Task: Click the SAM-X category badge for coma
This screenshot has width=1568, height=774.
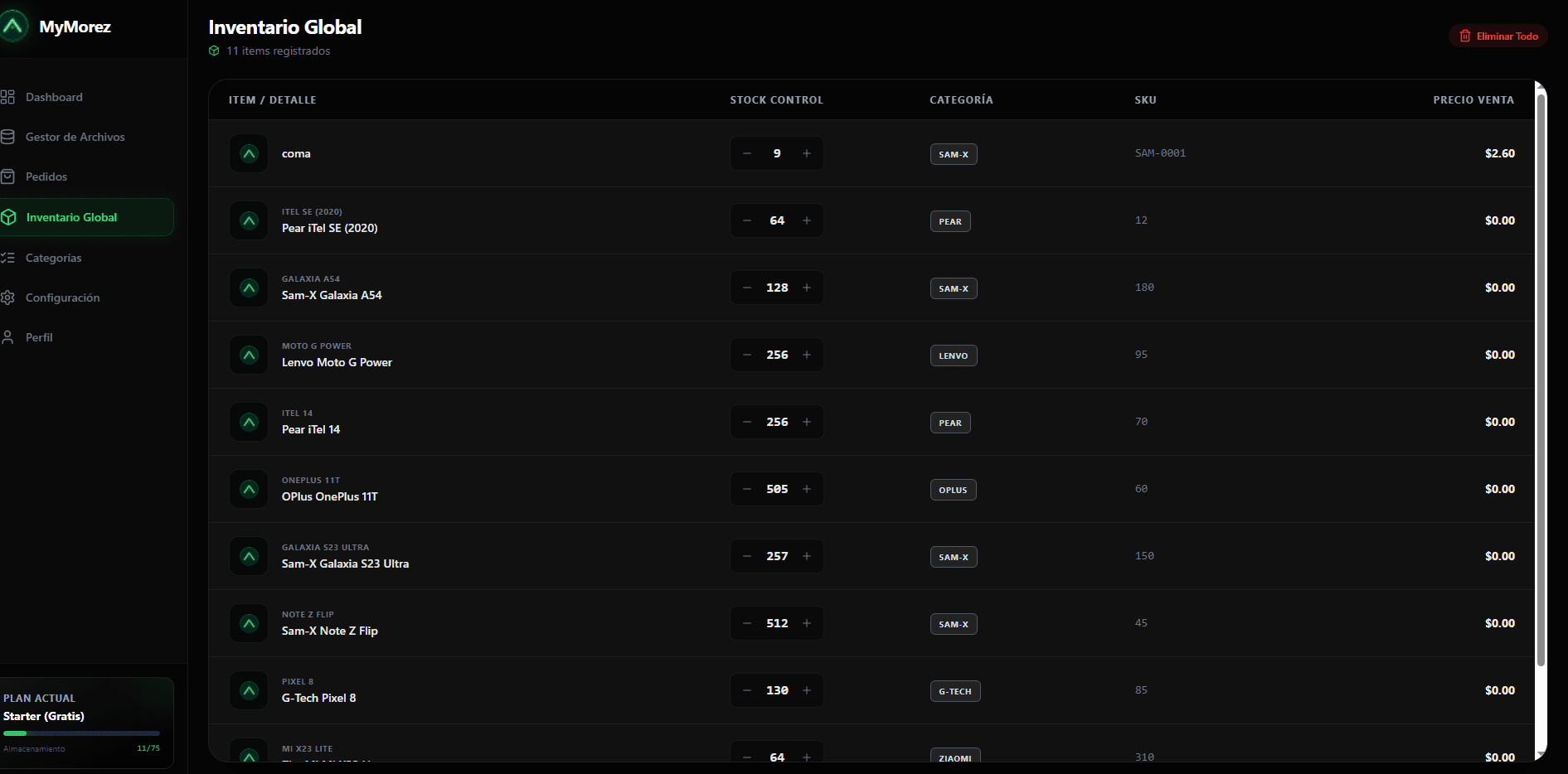Action: pos(953,154)
